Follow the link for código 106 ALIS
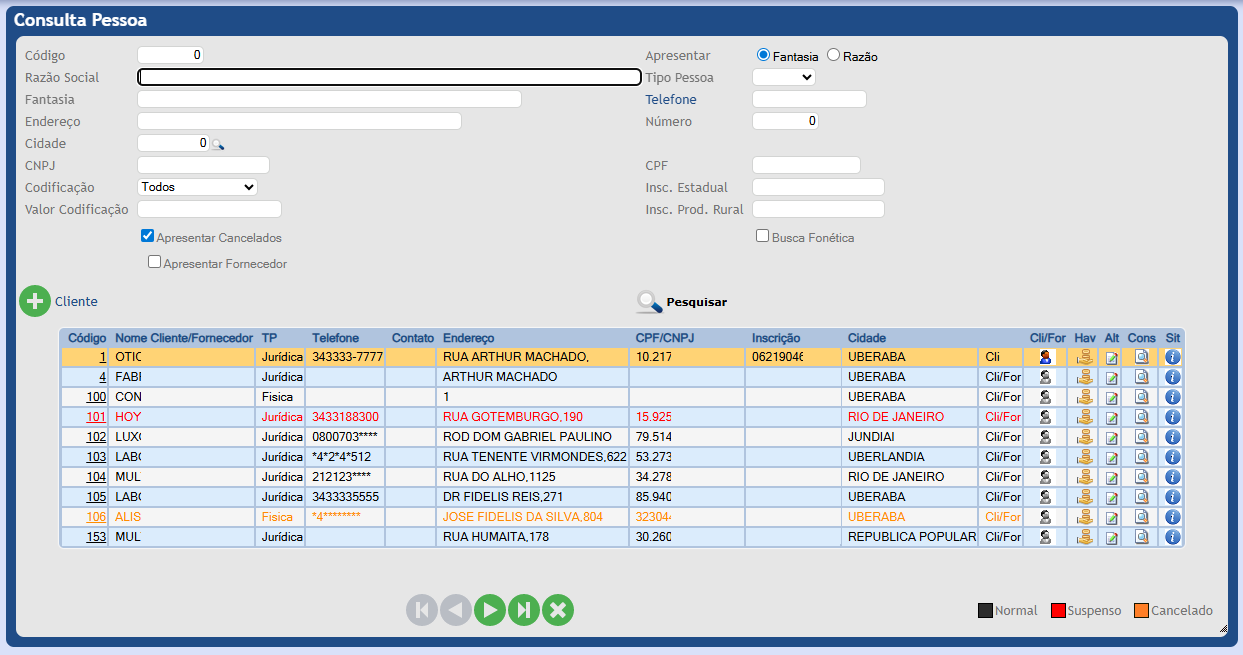 [x=98, y=516]
